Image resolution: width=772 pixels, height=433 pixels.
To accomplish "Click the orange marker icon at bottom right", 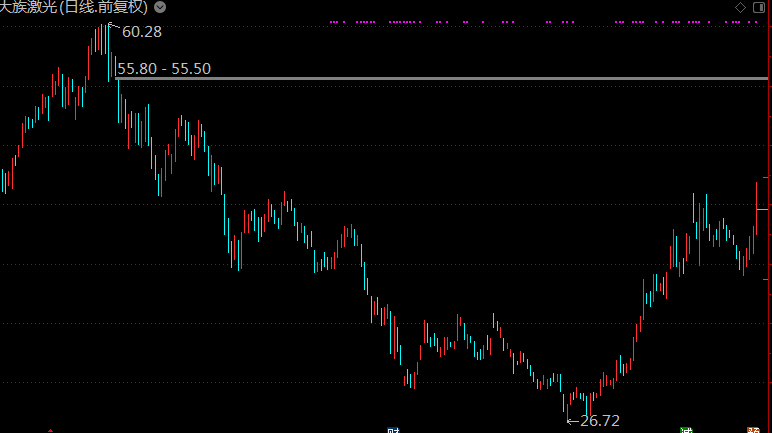I will pos(753,430).
